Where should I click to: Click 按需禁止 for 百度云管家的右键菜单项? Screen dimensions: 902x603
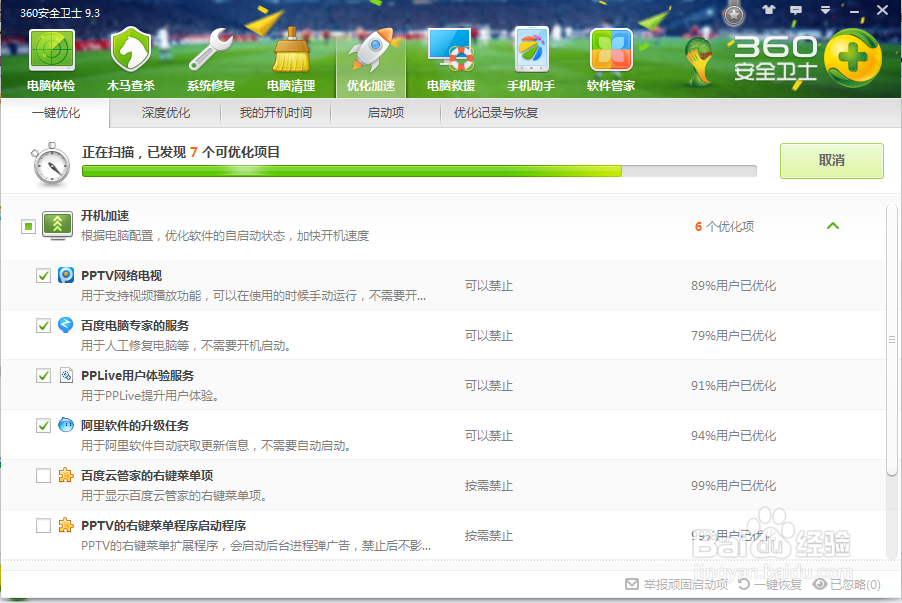pyautogui.click(x=488, y=486)
